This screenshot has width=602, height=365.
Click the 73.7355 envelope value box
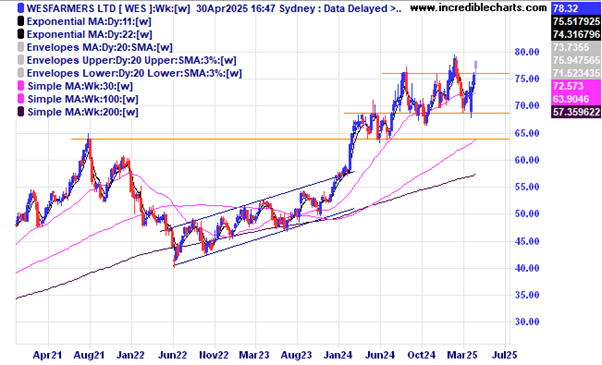(x=576, y=48)
